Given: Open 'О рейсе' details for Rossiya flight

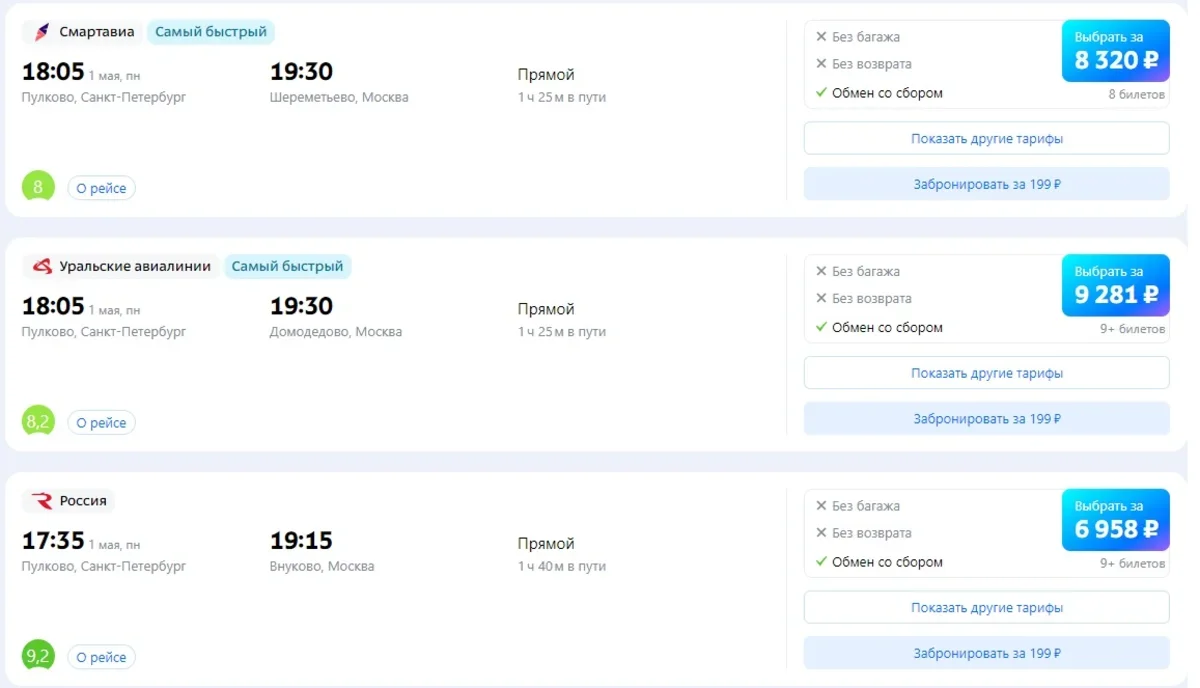Looking at the screenshot, I should (x=101, y=657).
